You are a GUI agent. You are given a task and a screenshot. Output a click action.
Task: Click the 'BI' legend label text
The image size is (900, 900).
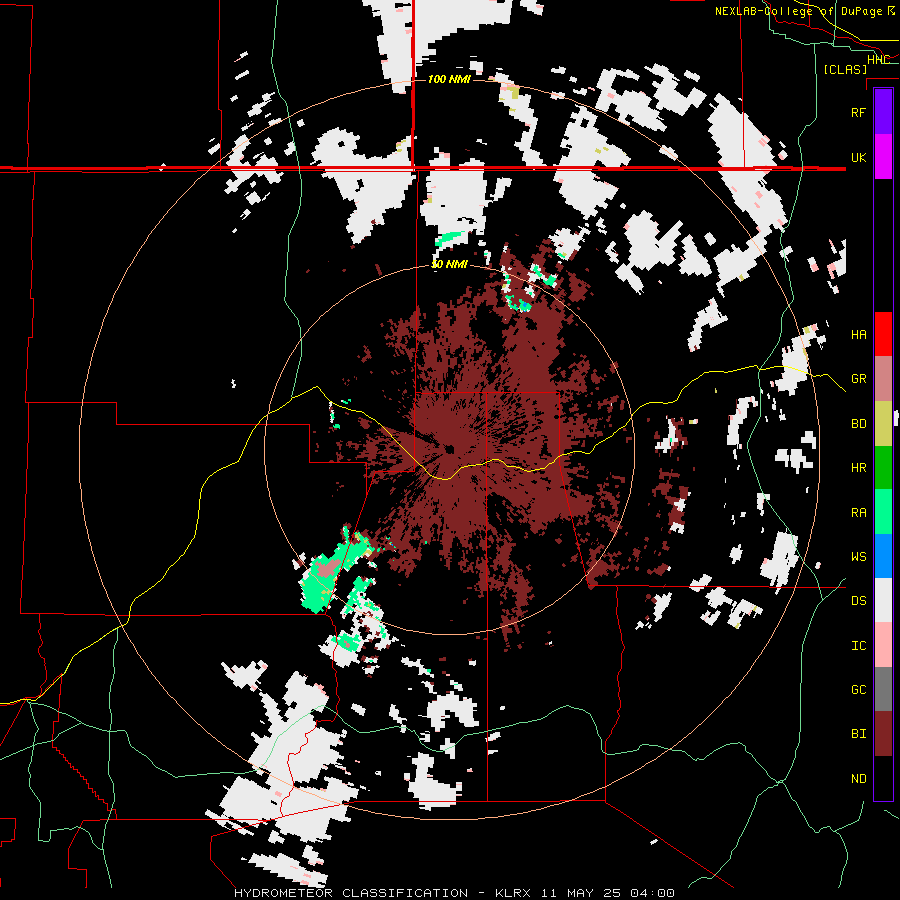coord(858,734)
